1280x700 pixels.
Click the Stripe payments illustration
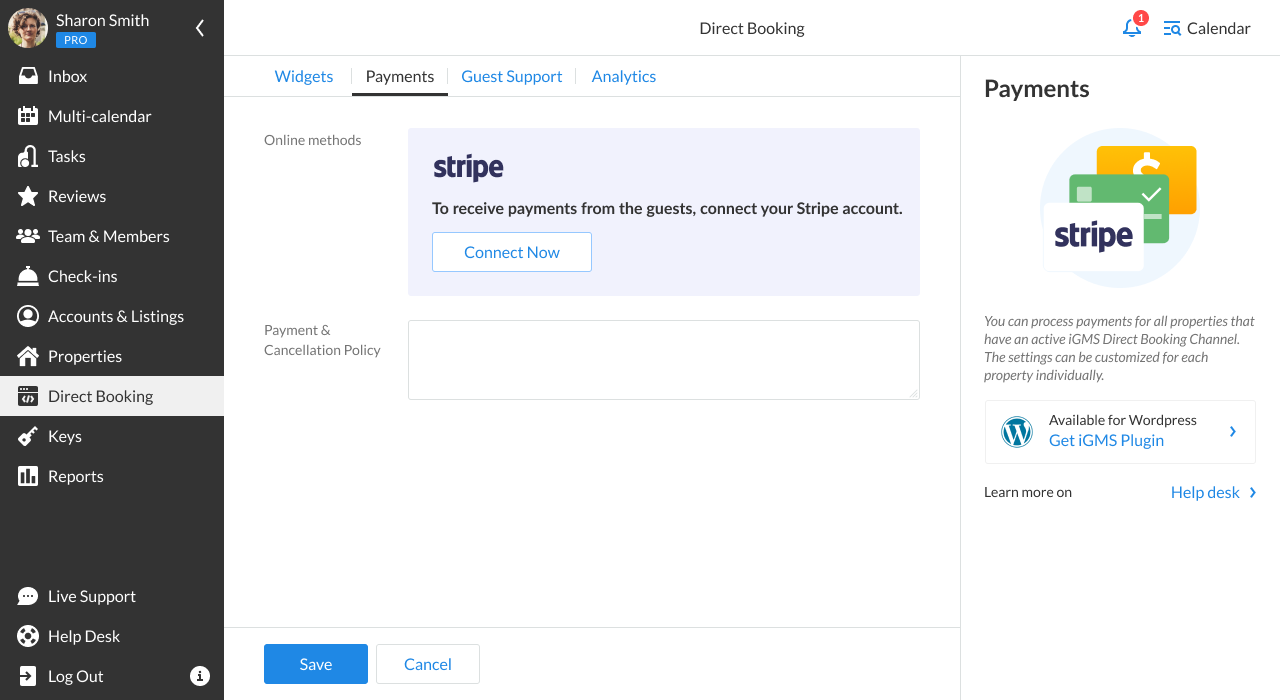[x=1120, y=208]
